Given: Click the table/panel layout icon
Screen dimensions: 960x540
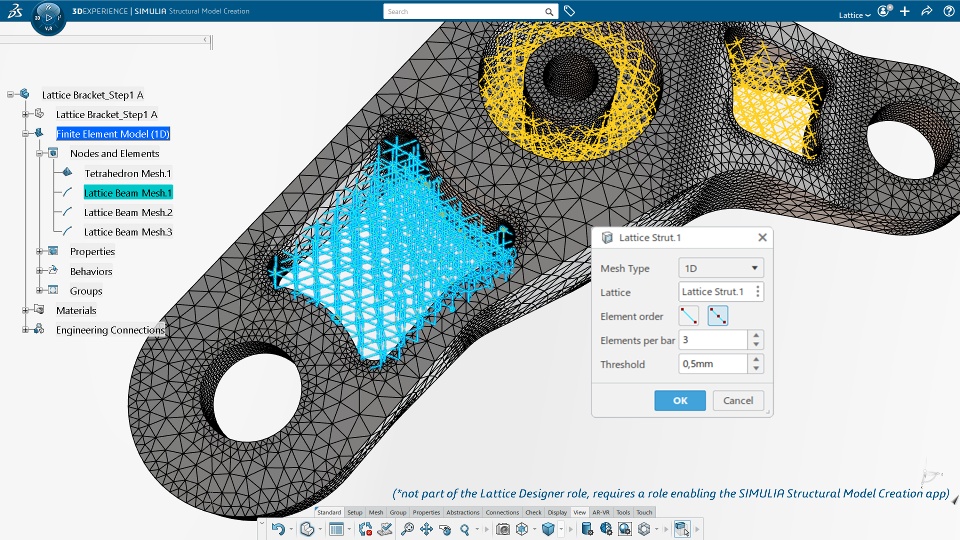Looking at the screenshot, I should tap(336, 529).
